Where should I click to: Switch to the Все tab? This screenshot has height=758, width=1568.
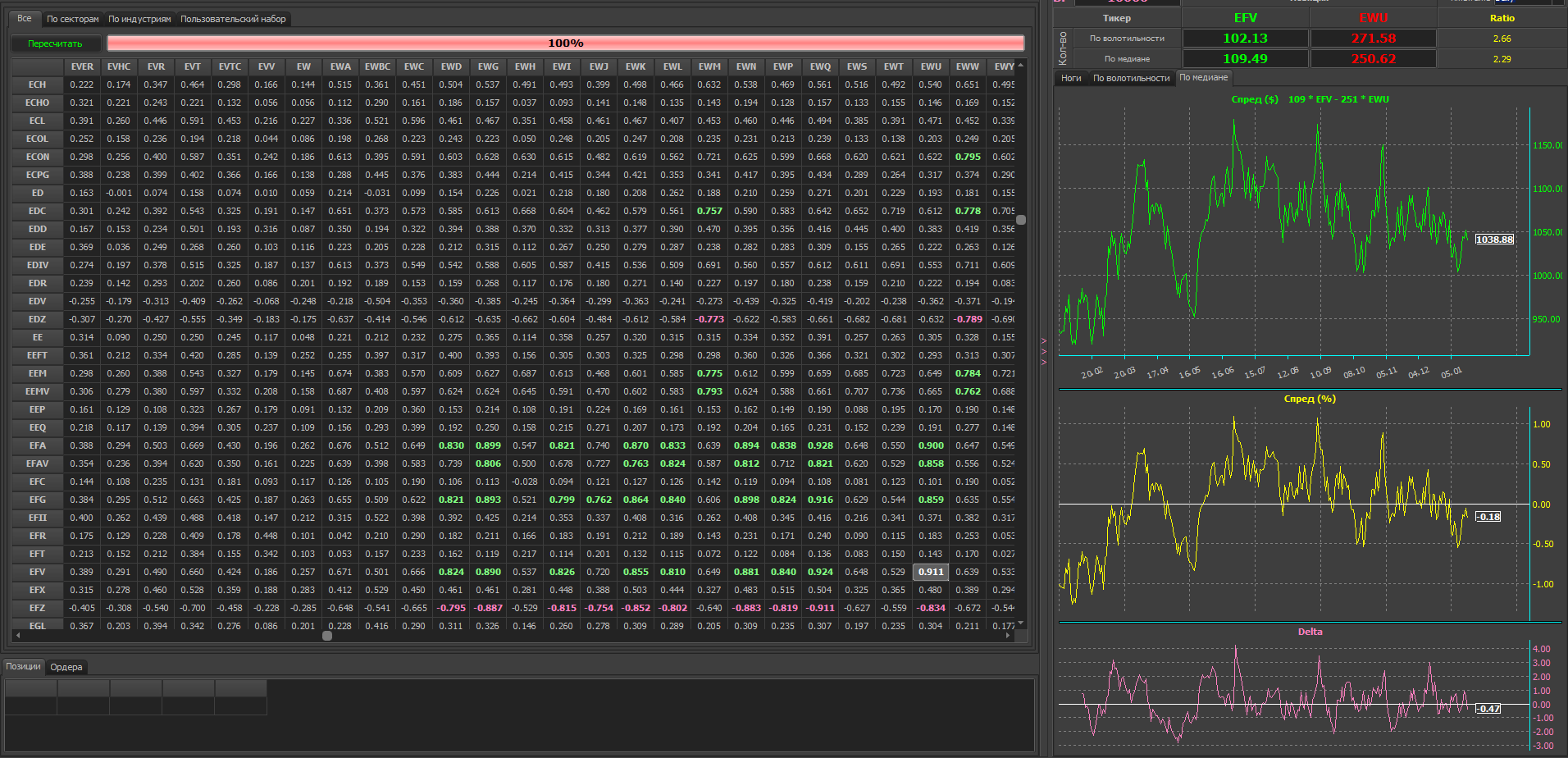(25, 18)
